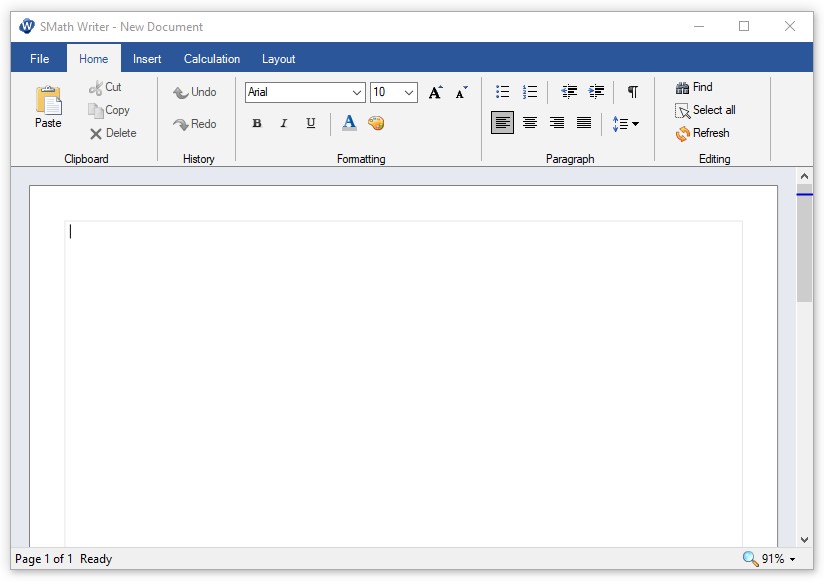The width and height of the screenshot is (824, 582).
Task: Open the Calculation tab
Action: (212, 59)
